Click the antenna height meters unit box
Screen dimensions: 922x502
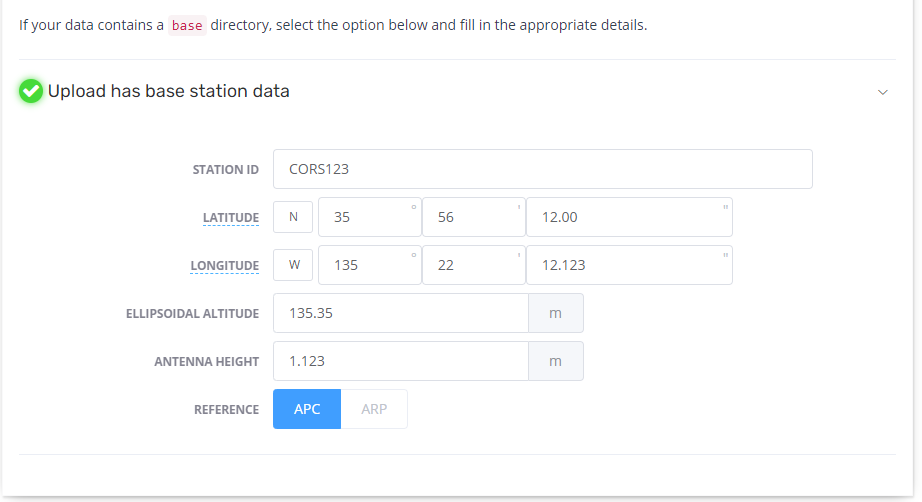click(556, 361)
